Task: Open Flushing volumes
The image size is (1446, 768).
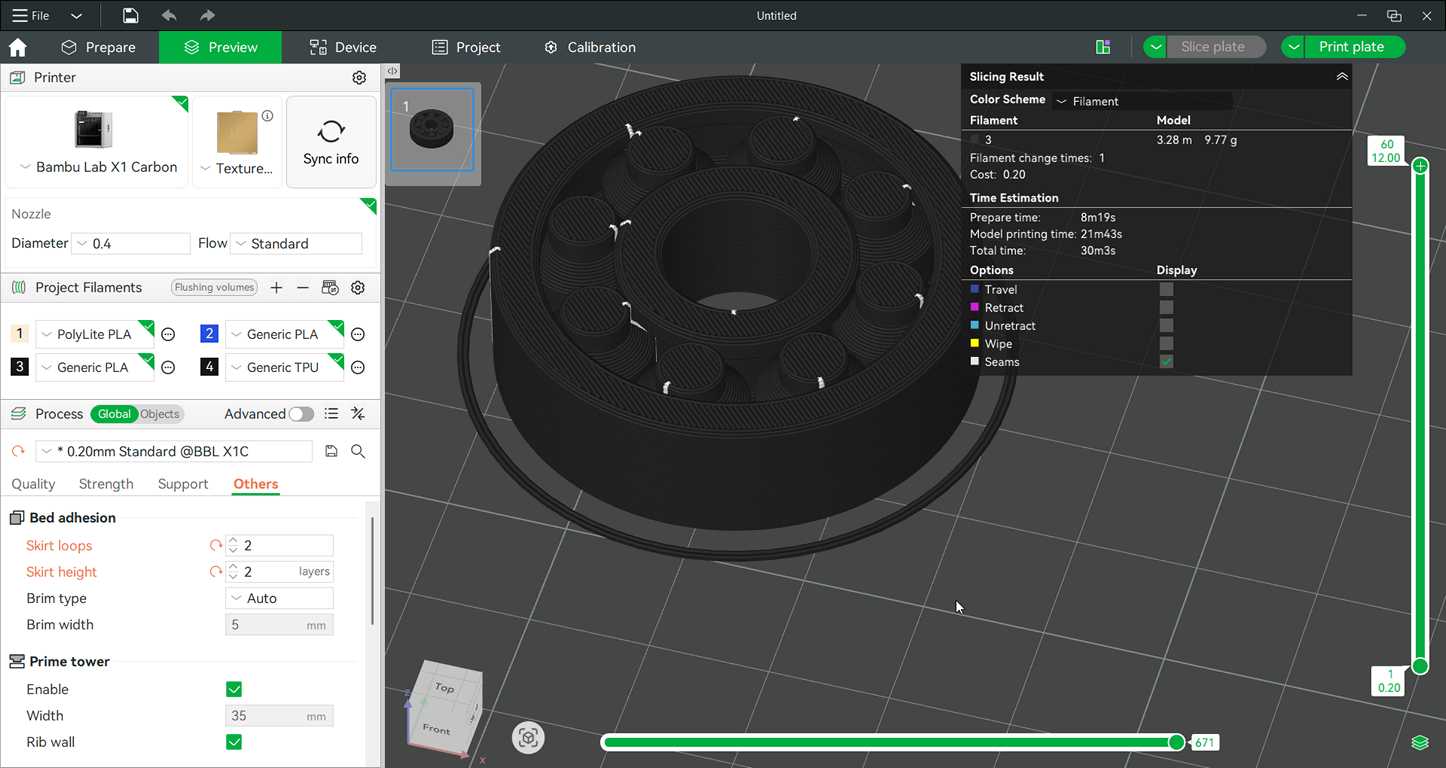Action: [x=214, y=287]
